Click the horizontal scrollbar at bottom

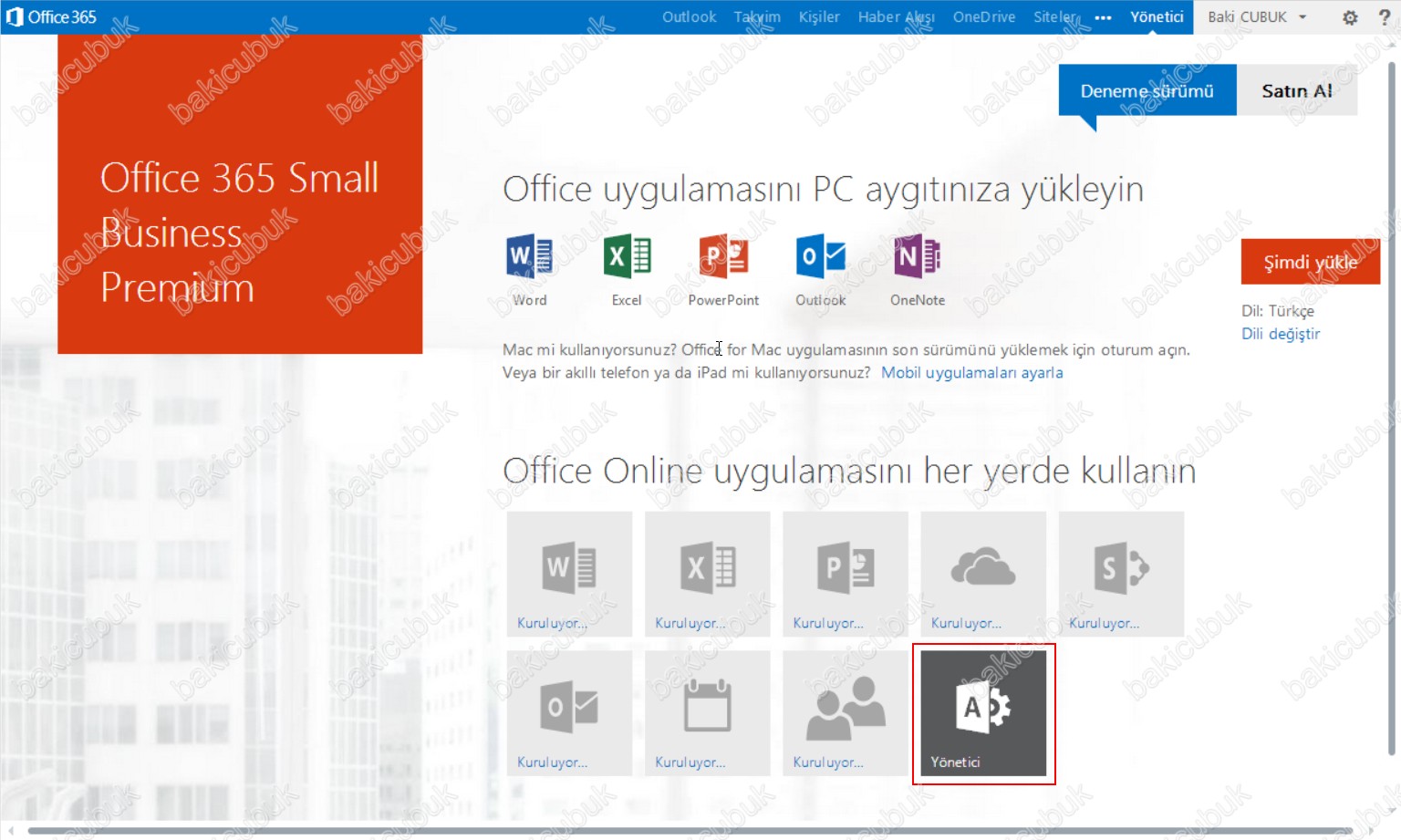tap(690, 831)
